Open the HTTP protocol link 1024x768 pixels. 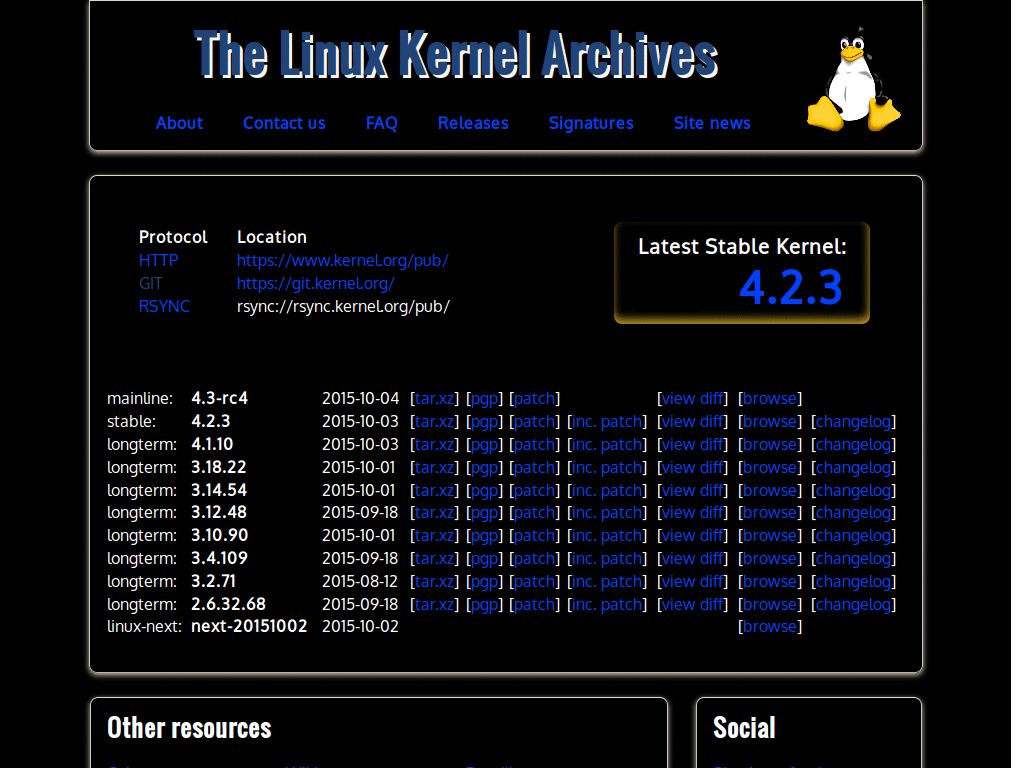(x=158, y=260)
